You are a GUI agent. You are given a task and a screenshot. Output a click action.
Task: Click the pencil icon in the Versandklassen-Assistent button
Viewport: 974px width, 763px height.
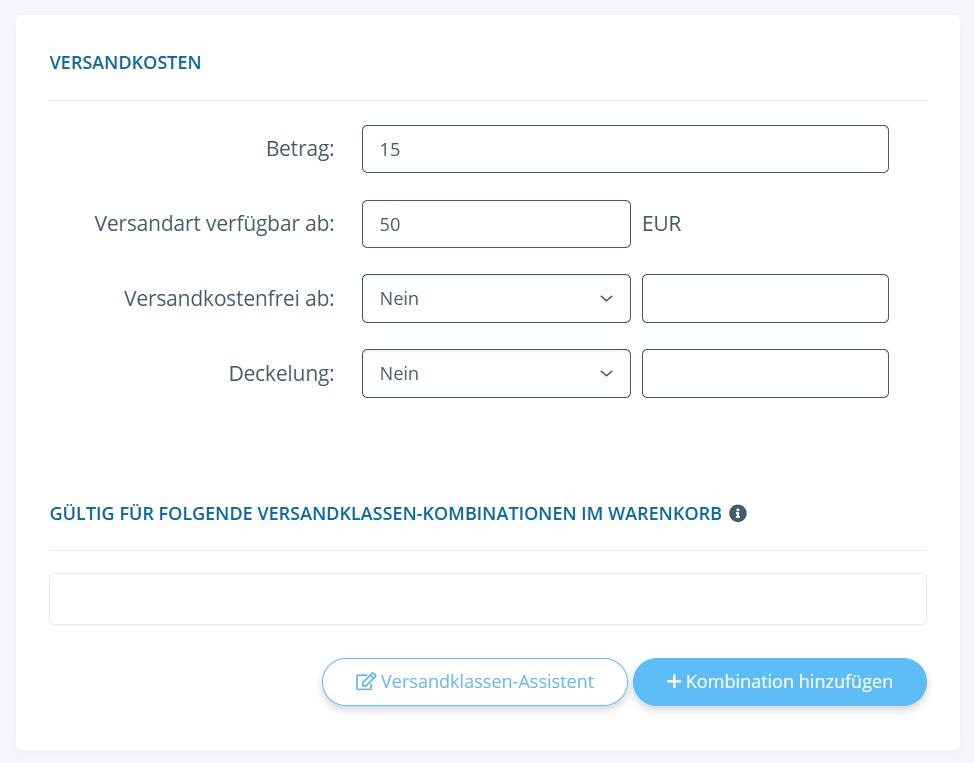(x=365, y=682)
